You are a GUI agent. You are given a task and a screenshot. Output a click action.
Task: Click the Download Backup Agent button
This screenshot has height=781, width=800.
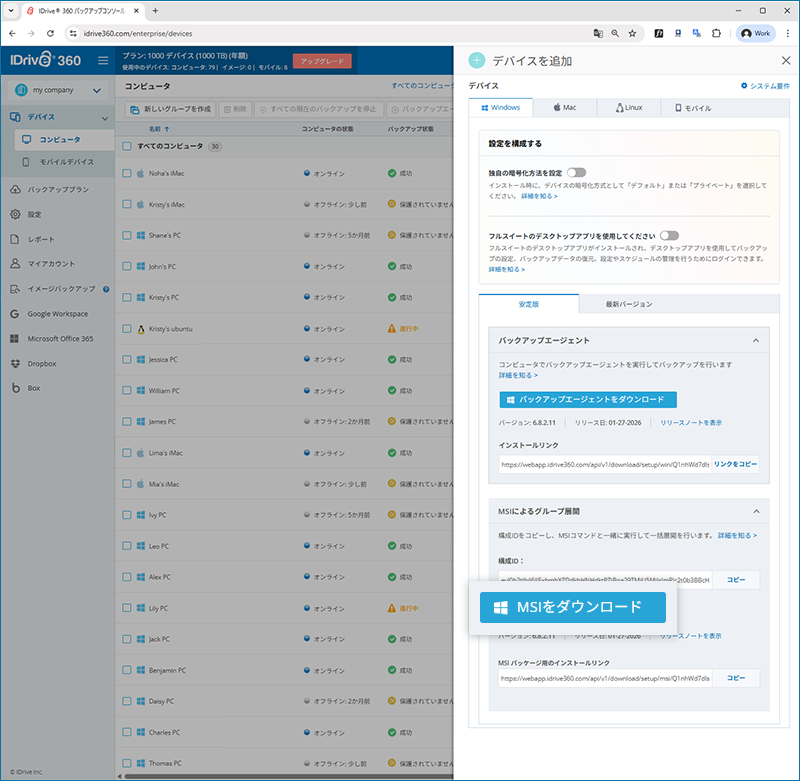pos(588,399)
